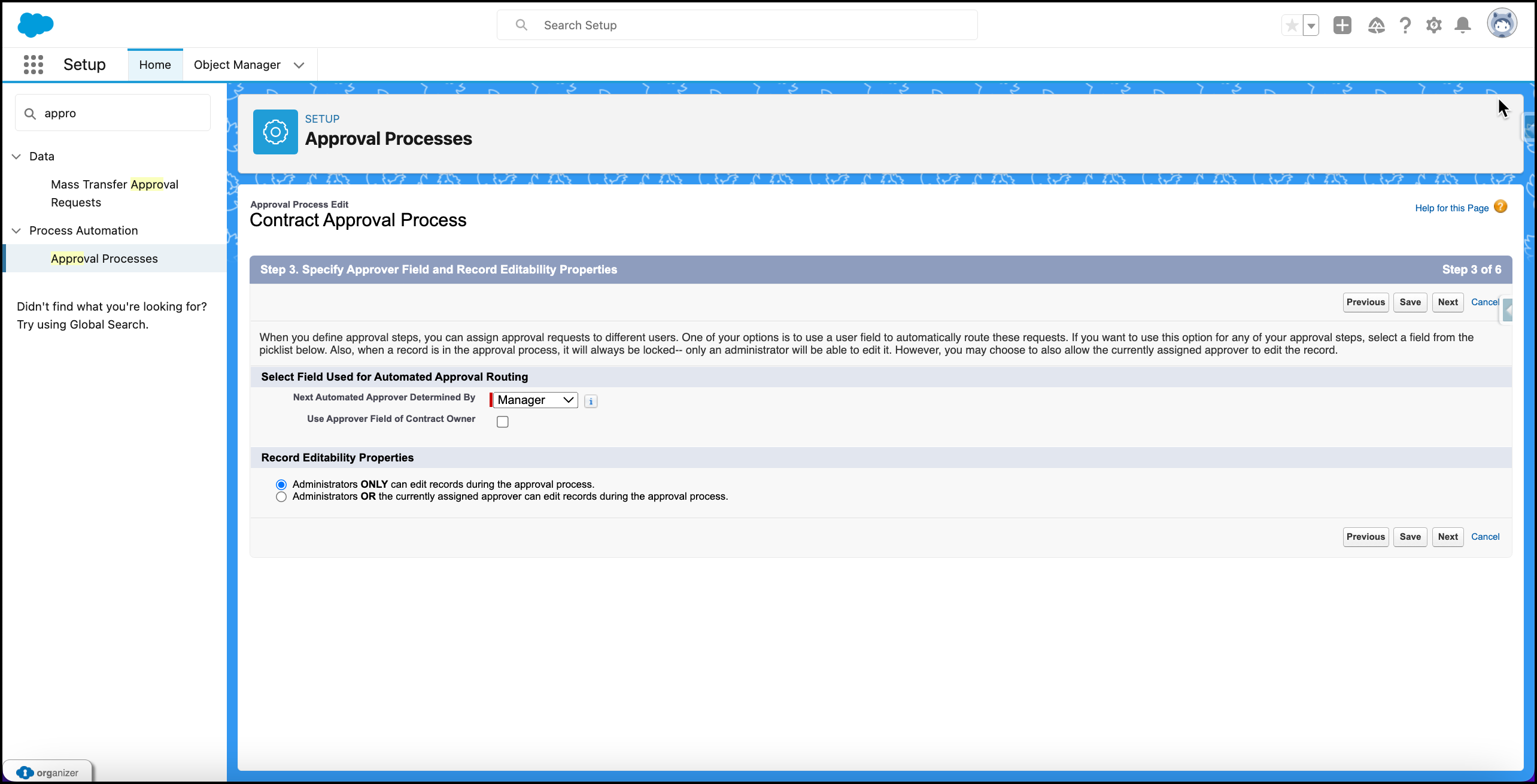Open the setup gear menu
The height and width of the screenshot is (784, 1537).
[1433, 25]
